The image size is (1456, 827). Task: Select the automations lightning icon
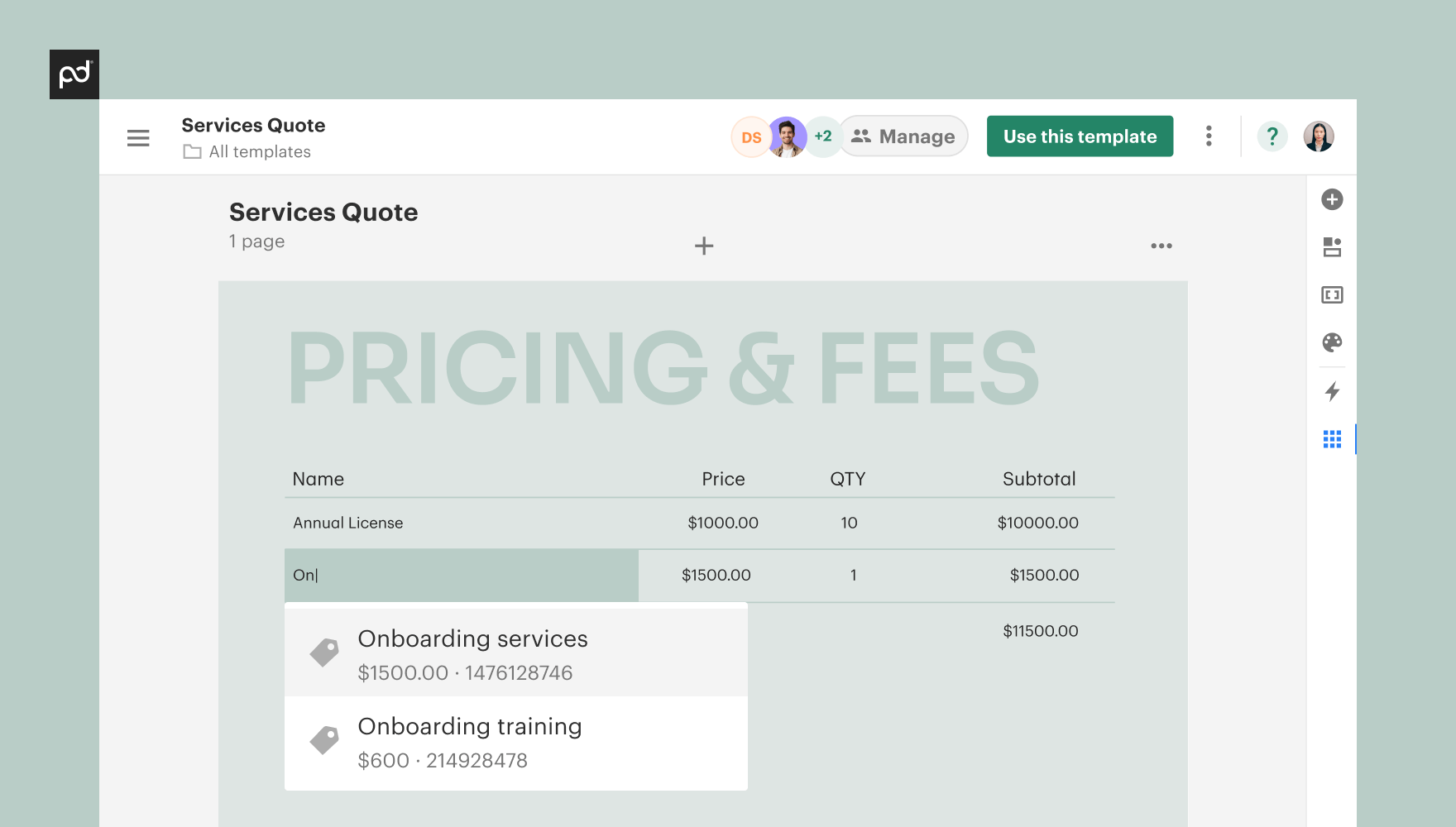(x=1332, y=392)
